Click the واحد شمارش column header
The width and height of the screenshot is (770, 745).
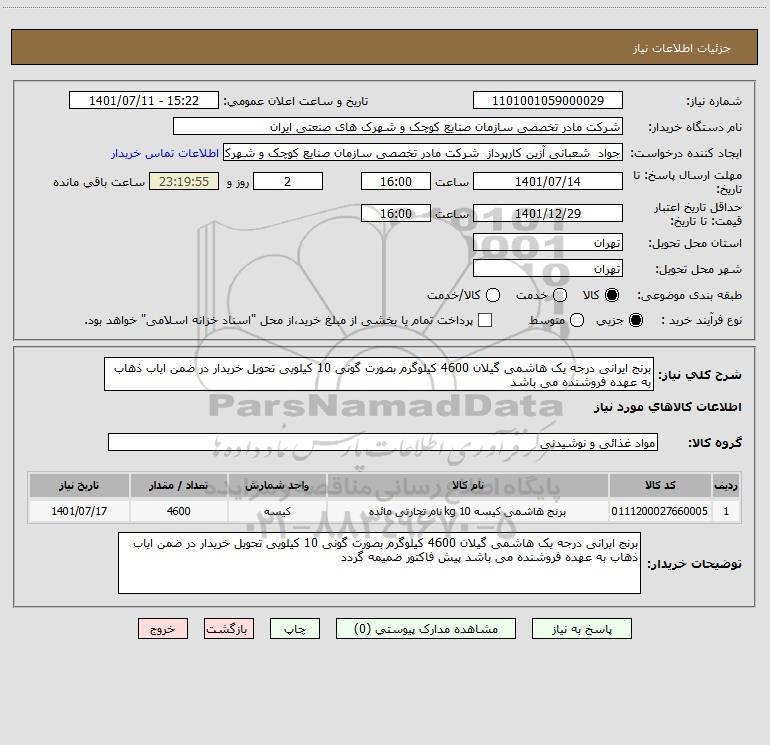click(277, 485)
